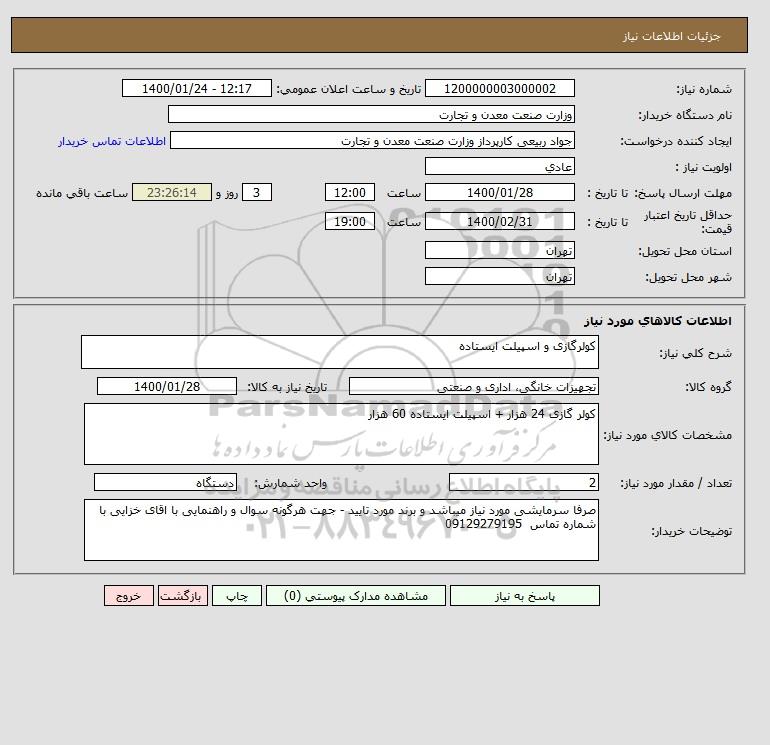Click the remaining time countdown 23:26:14
770x745 pixels.
172,193
